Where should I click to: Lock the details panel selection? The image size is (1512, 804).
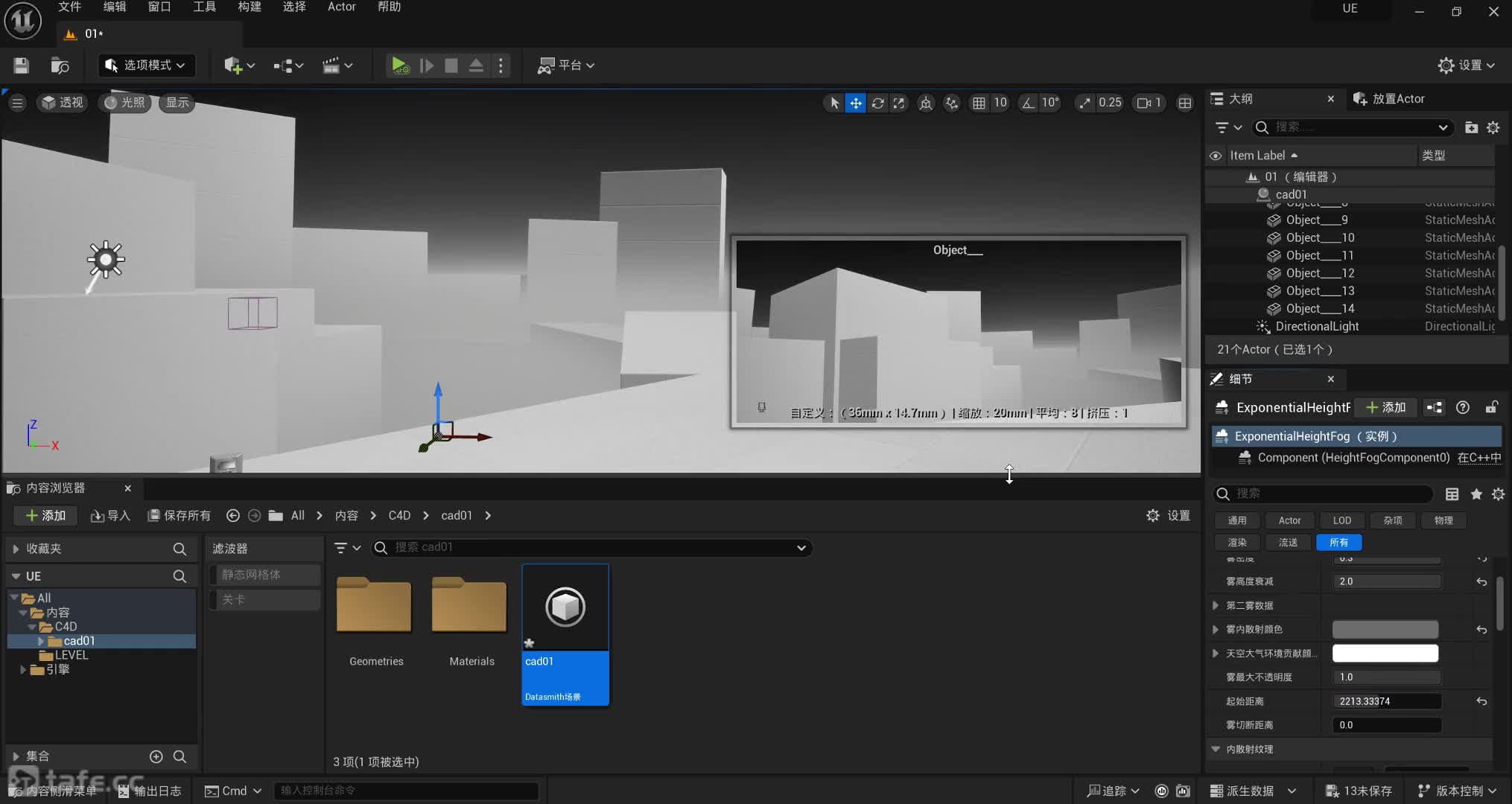pos(1491,407)
